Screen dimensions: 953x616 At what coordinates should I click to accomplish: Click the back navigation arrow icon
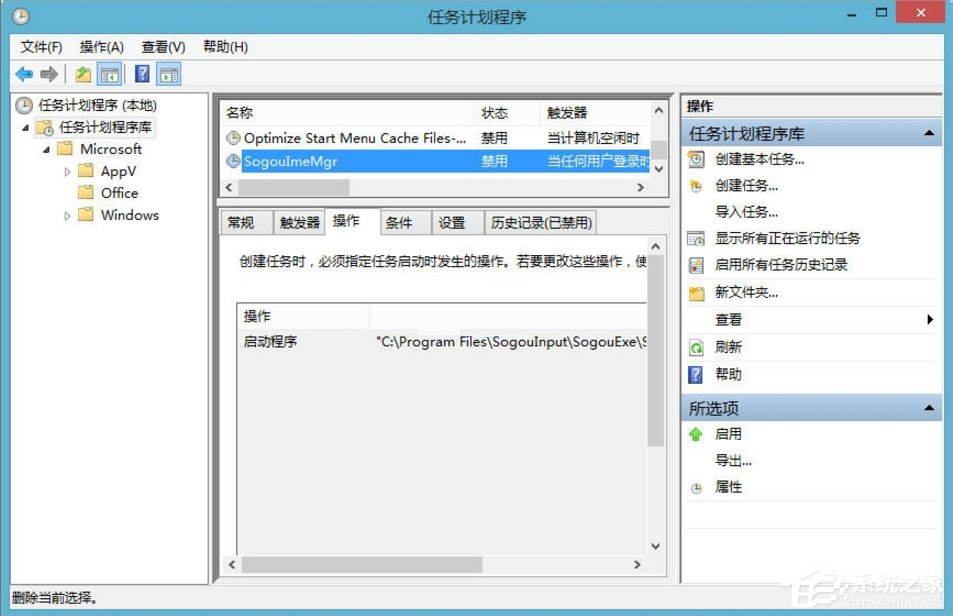point(23,73)
